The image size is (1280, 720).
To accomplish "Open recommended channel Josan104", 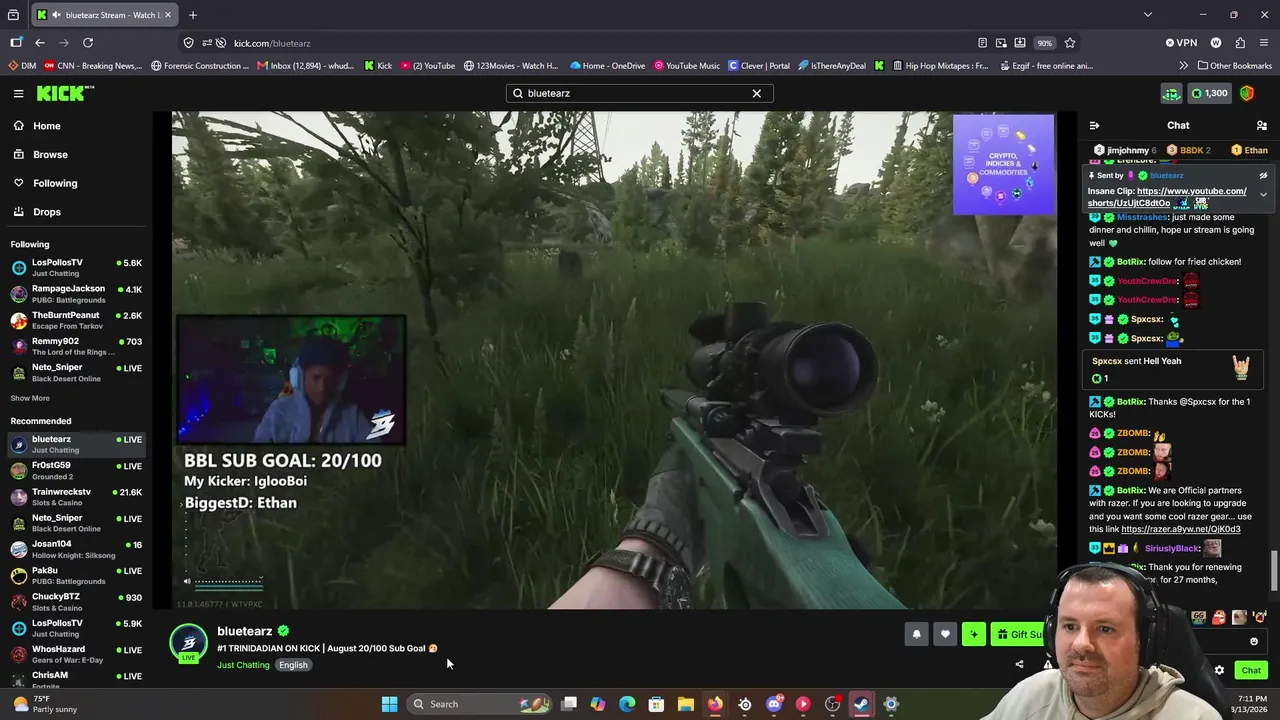I will pos(76,550).
